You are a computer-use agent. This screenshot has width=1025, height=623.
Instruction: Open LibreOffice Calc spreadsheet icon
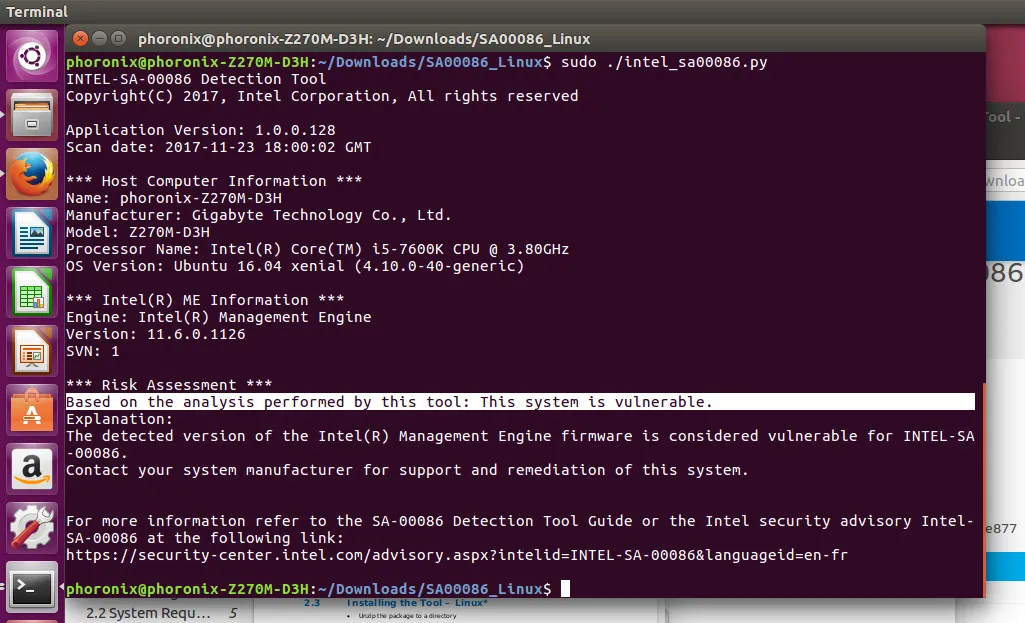(x=32, y=292)
